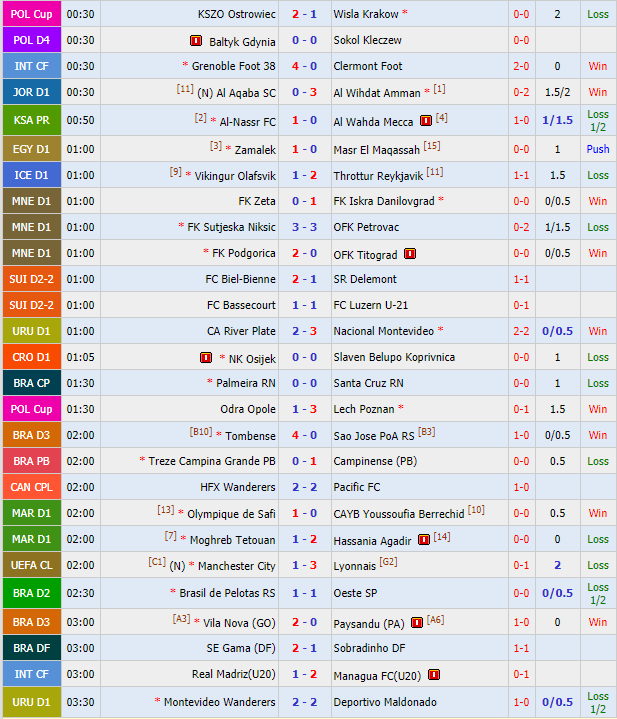Open the Wisla Krakow team link

366,14
